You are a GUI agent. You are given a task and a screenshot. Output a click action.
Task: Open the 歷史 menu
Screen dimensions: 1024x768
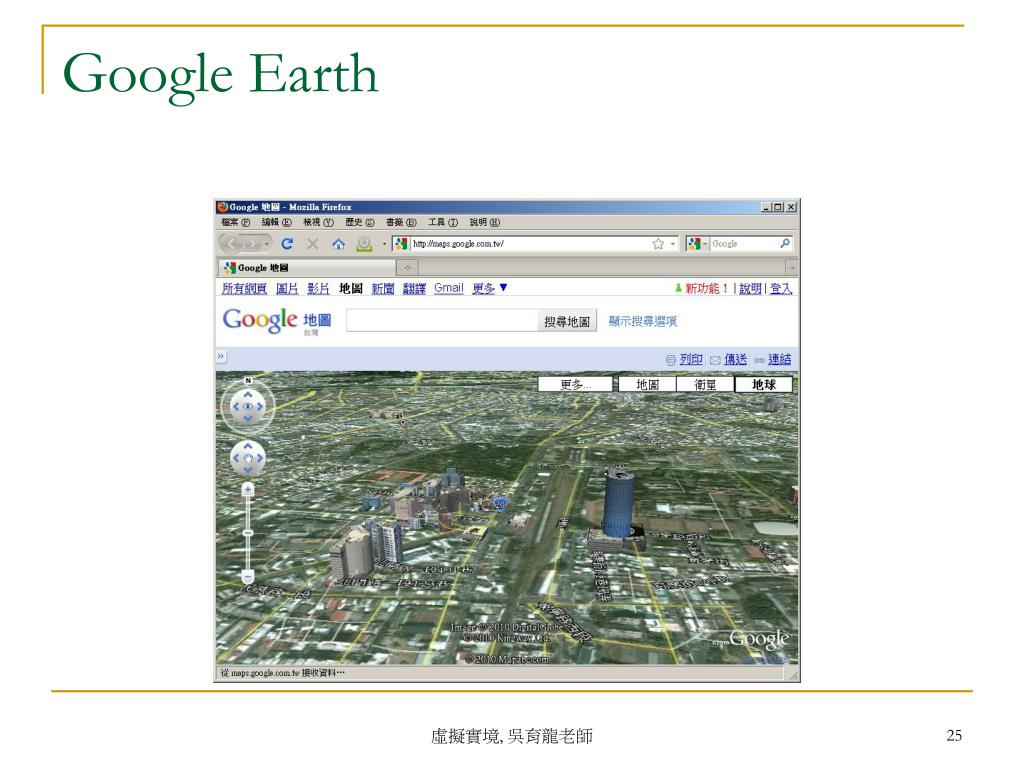click(x=360, y=223)
